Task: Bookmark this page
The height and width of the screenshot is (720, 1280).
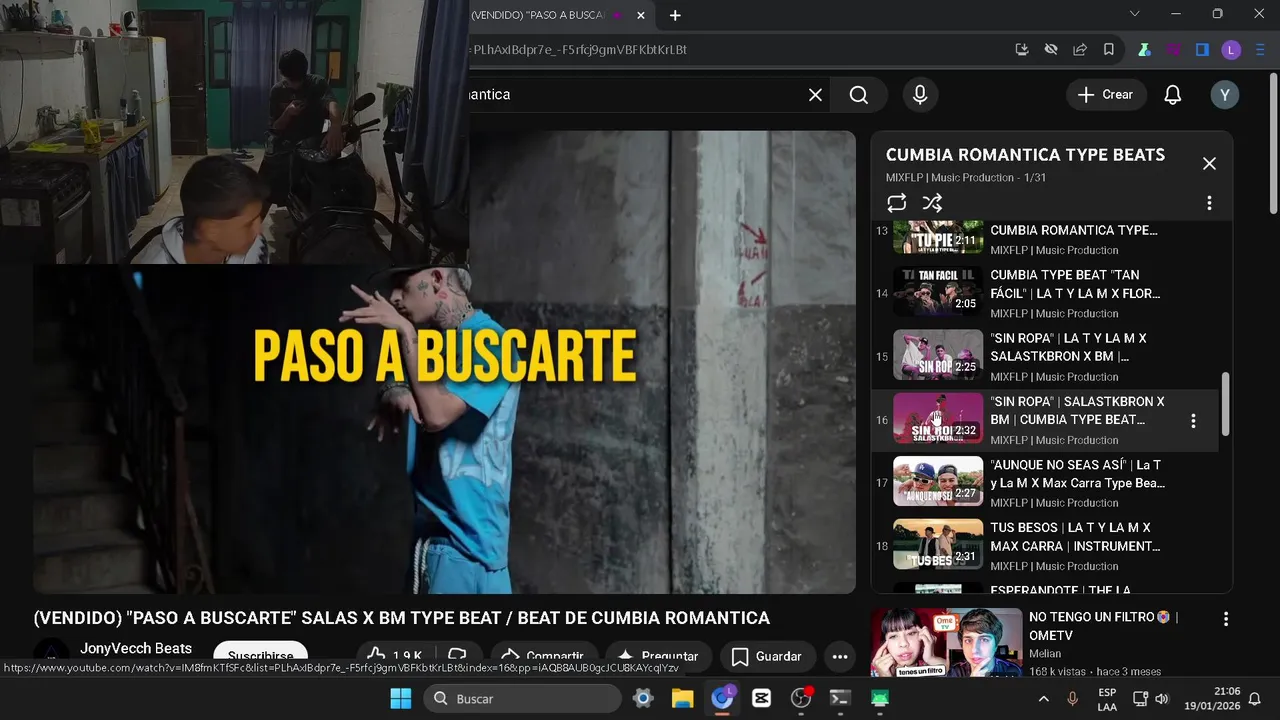Action: [x=1109, y=50]
